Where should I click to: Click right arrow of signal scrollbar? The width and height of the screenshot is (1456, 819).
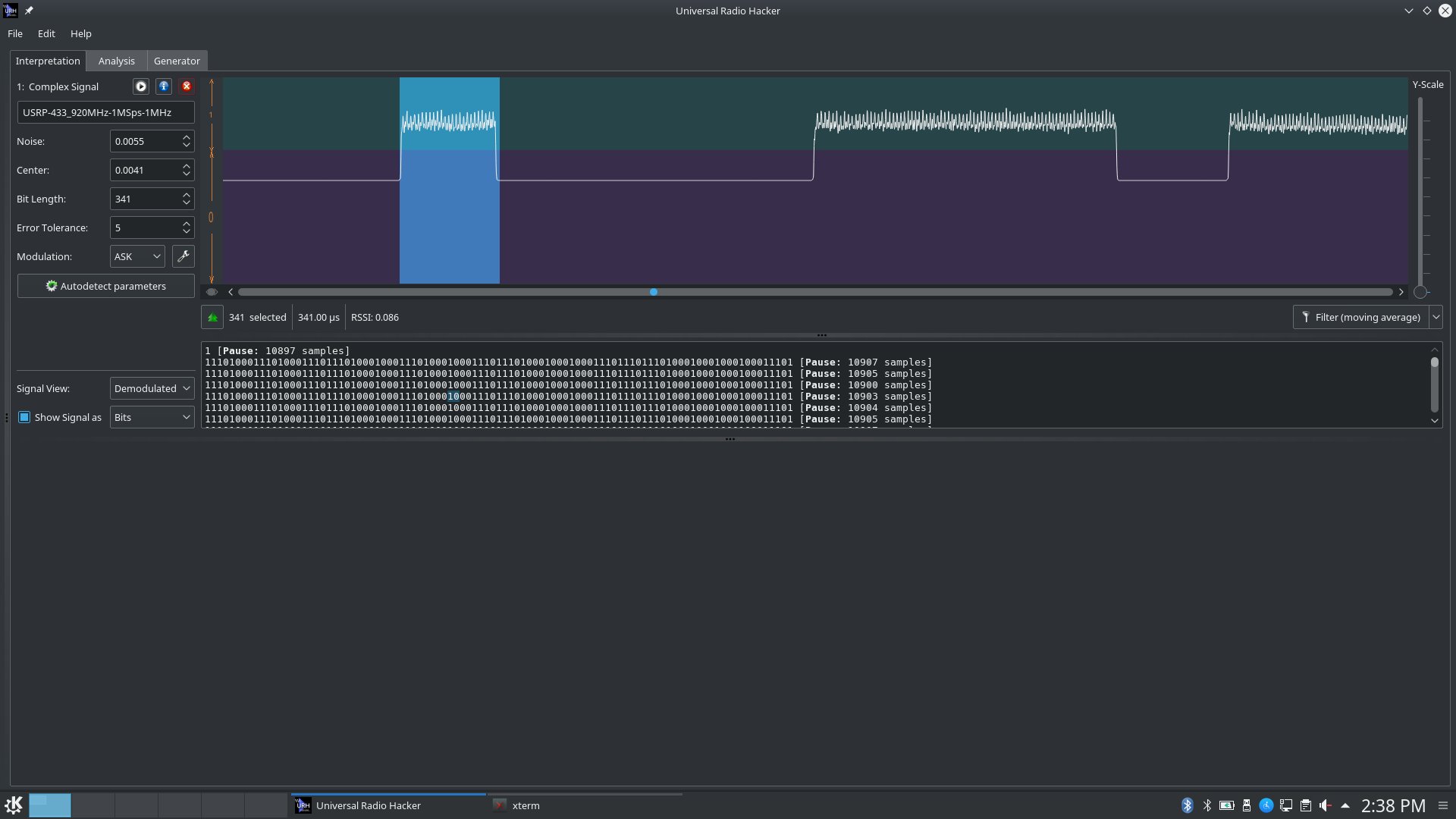point(1401,292)
